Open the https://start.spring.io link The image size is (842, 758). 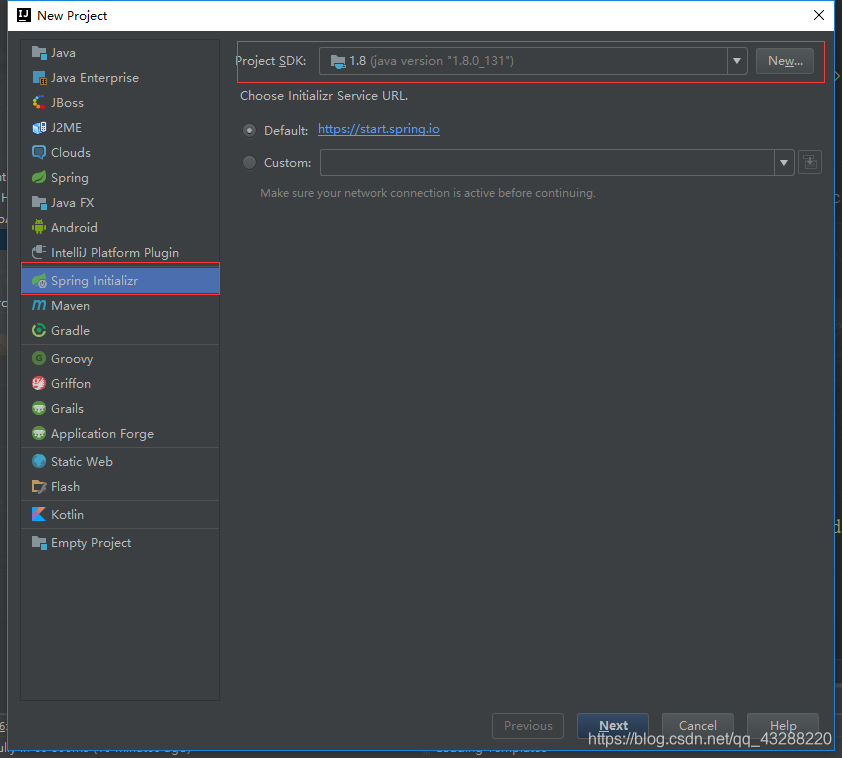click(x=379, y=129)
